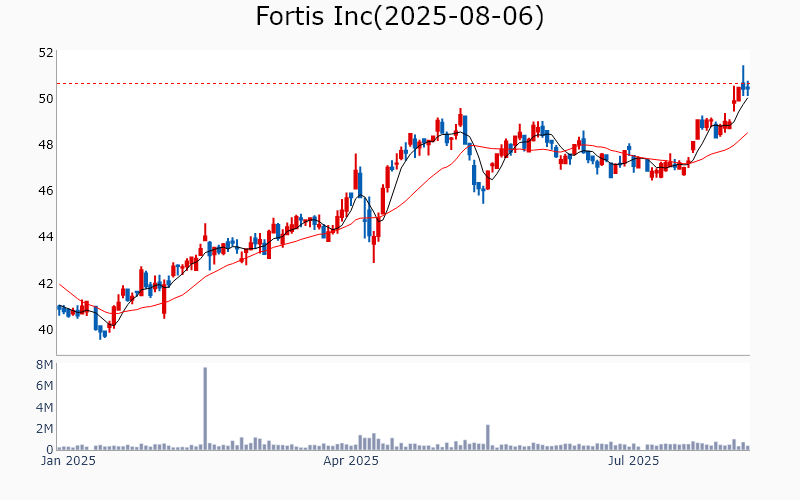Viewport: 800px width, 500px height.
Task: Click the 40 price axis label
Action: click(x=46, y=329)
